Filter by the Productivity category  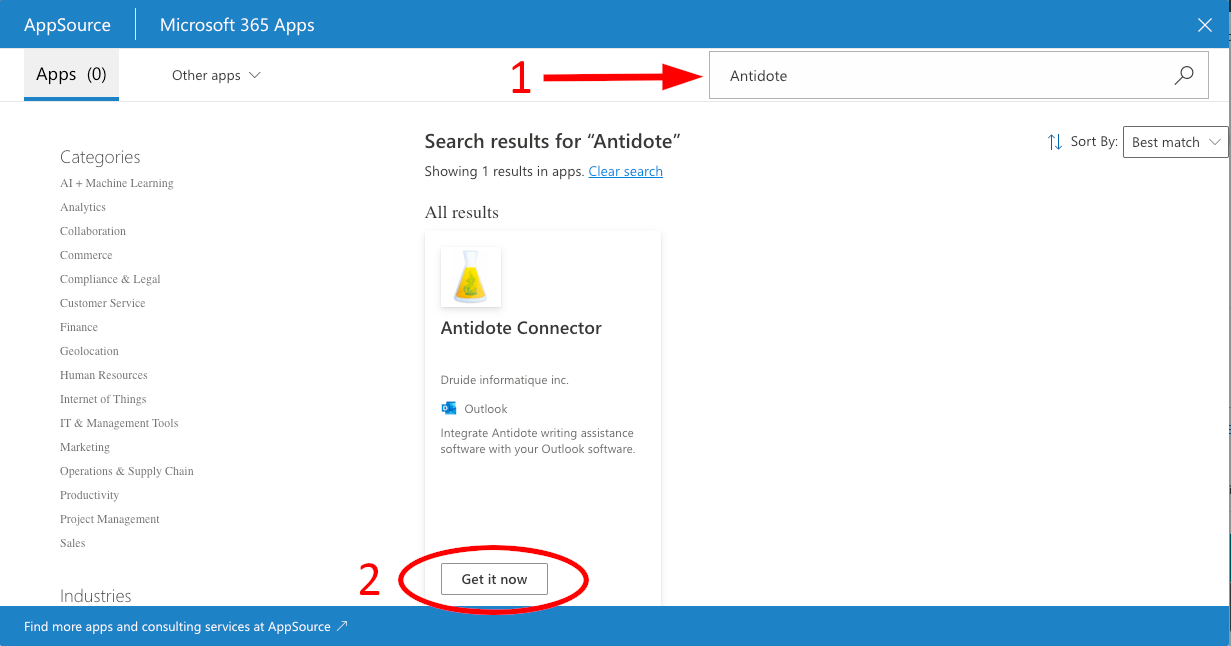pyautogui.click(x=89, y=495)
